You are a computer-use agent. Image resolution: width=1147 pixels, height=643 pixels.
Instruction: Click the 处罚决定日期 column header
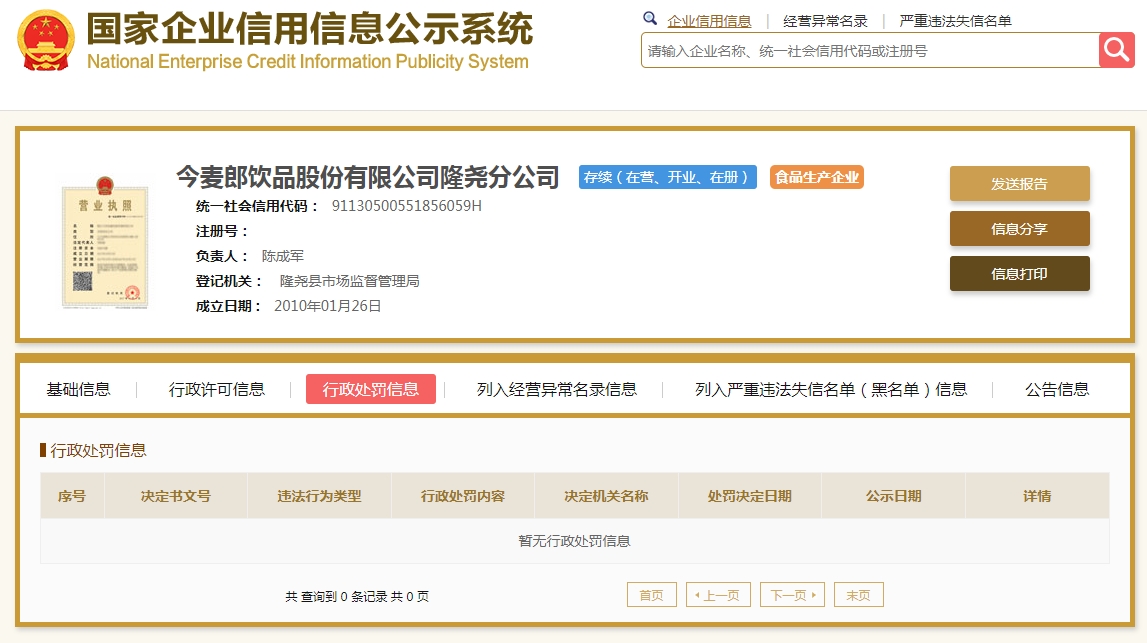750,496
